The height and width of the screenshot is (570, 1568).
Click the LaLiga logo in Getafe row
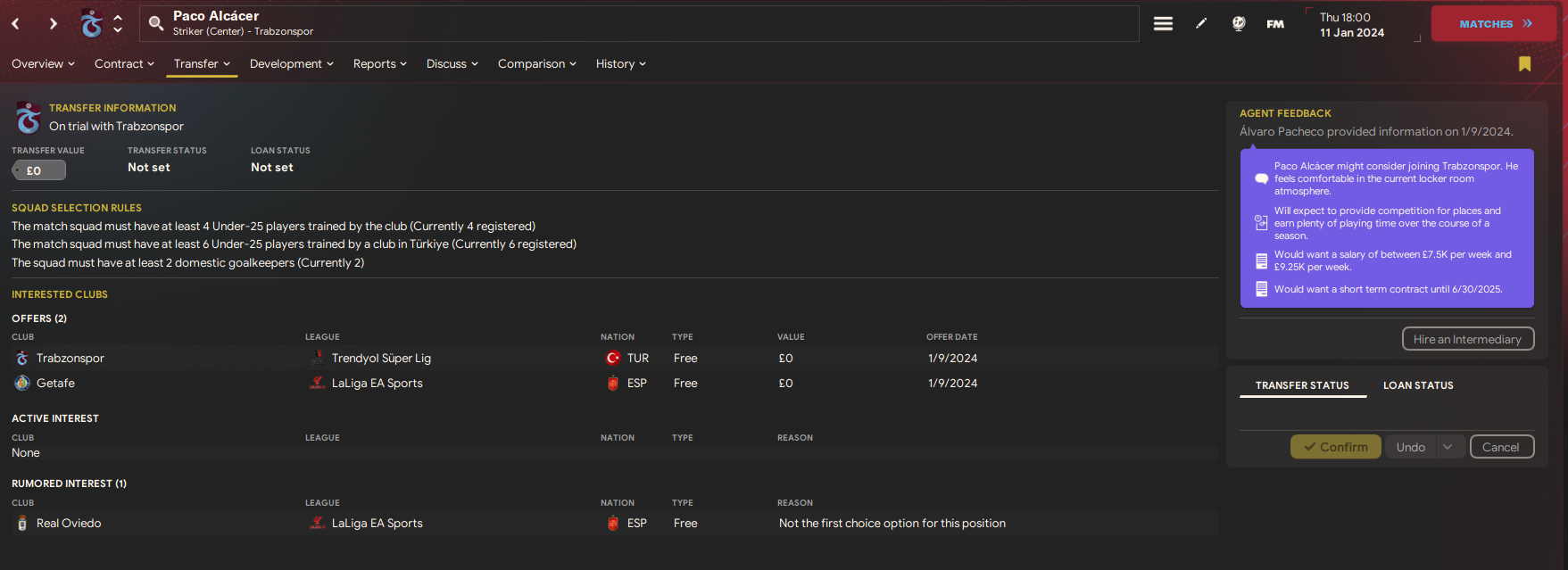pos(317,383)
